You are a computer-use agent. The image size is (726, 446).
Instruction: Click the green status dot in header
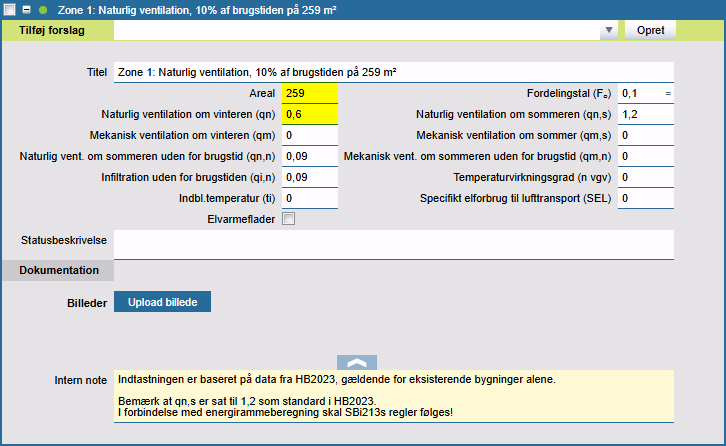point(43,9)
